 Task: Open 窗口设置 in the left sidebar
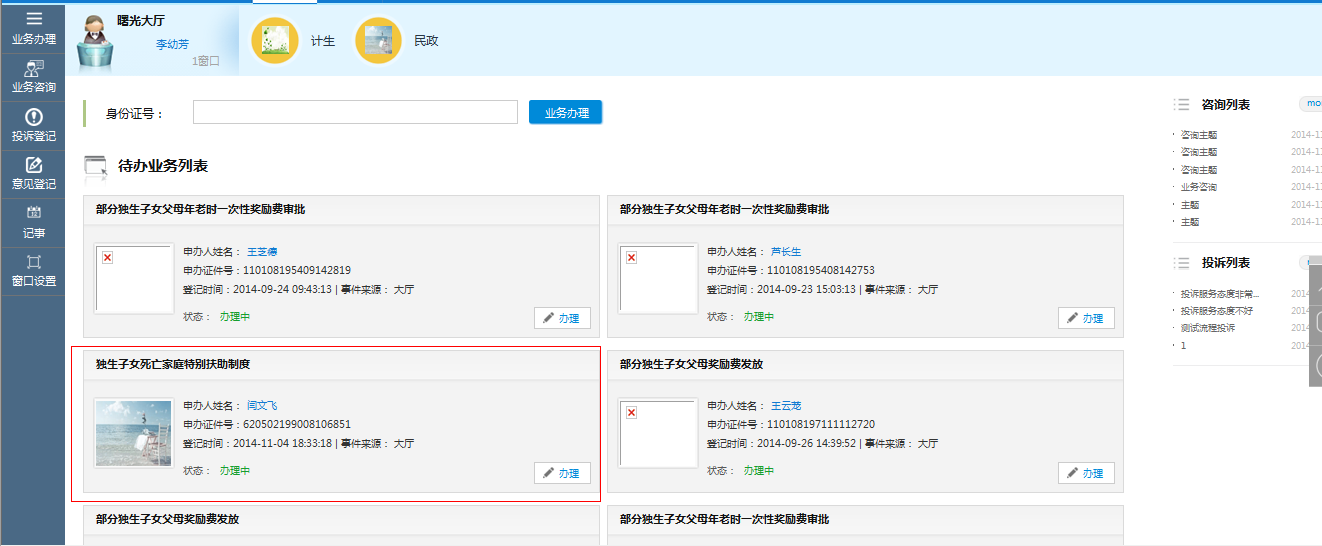pos(33,270)
